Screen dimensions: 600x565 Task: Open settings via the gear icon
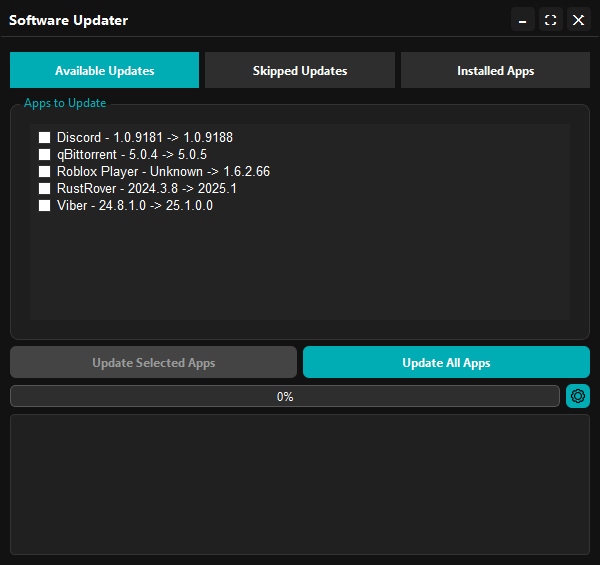point(578,396)
